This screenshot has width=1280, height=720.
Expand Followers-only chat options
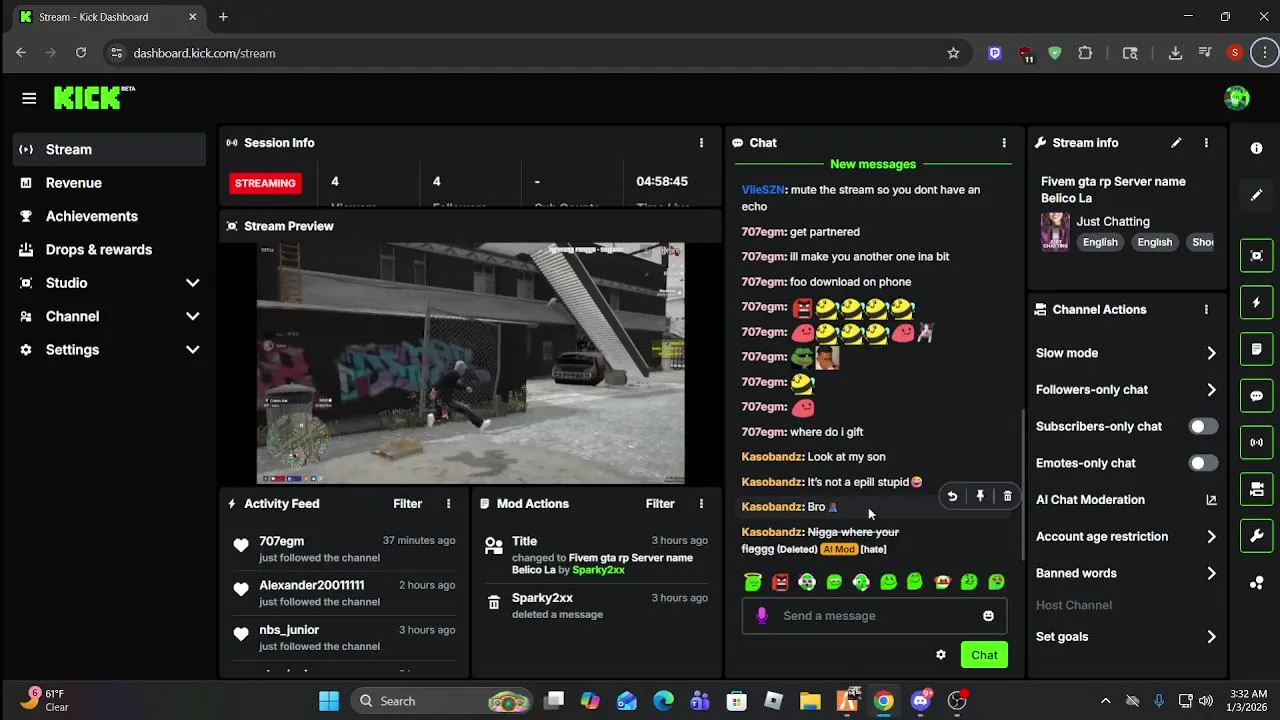coord(1211,390)
